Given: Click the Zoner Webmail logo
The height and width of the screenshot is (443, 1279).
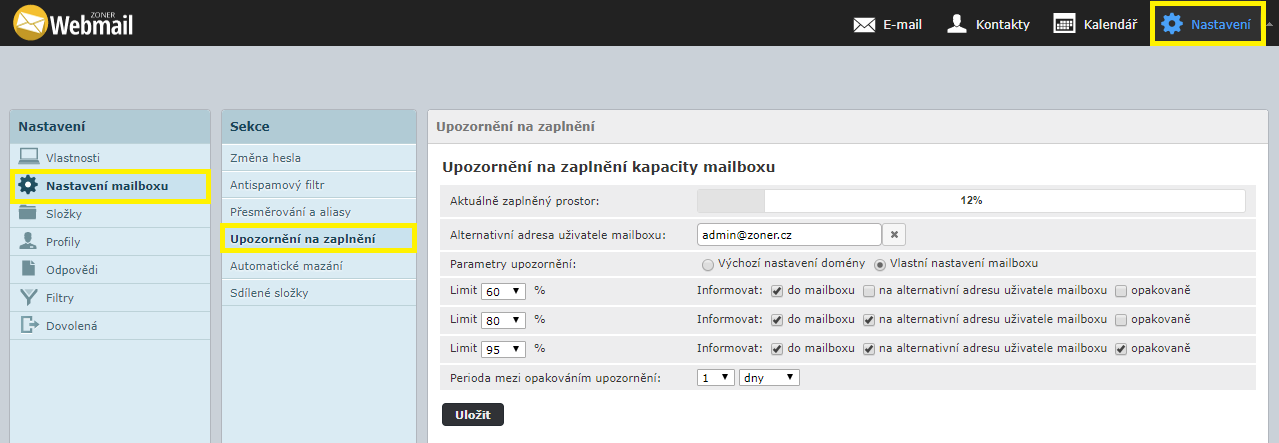Looking at the screenshot, I should click(x=73, y=22).
